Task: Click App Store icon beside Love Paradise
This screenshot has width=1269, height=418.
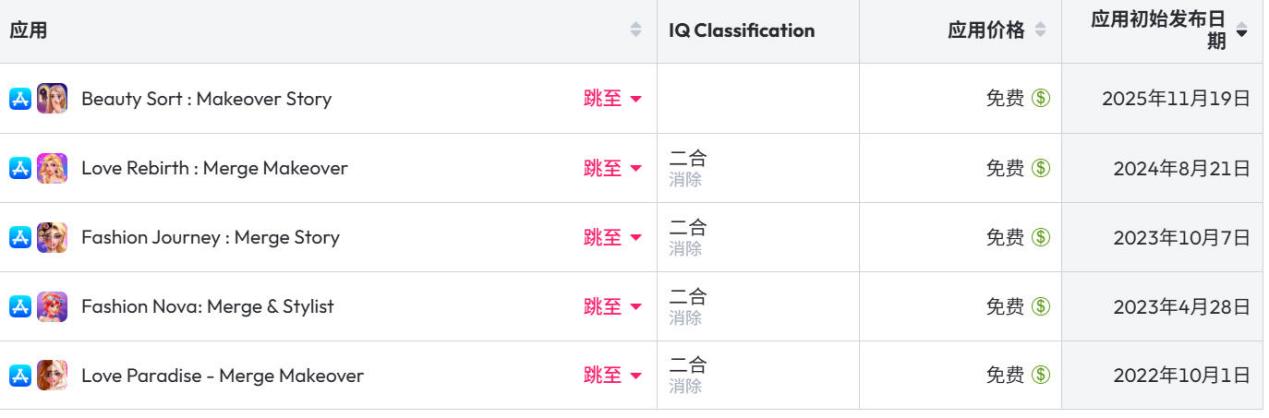Action: 19,376
